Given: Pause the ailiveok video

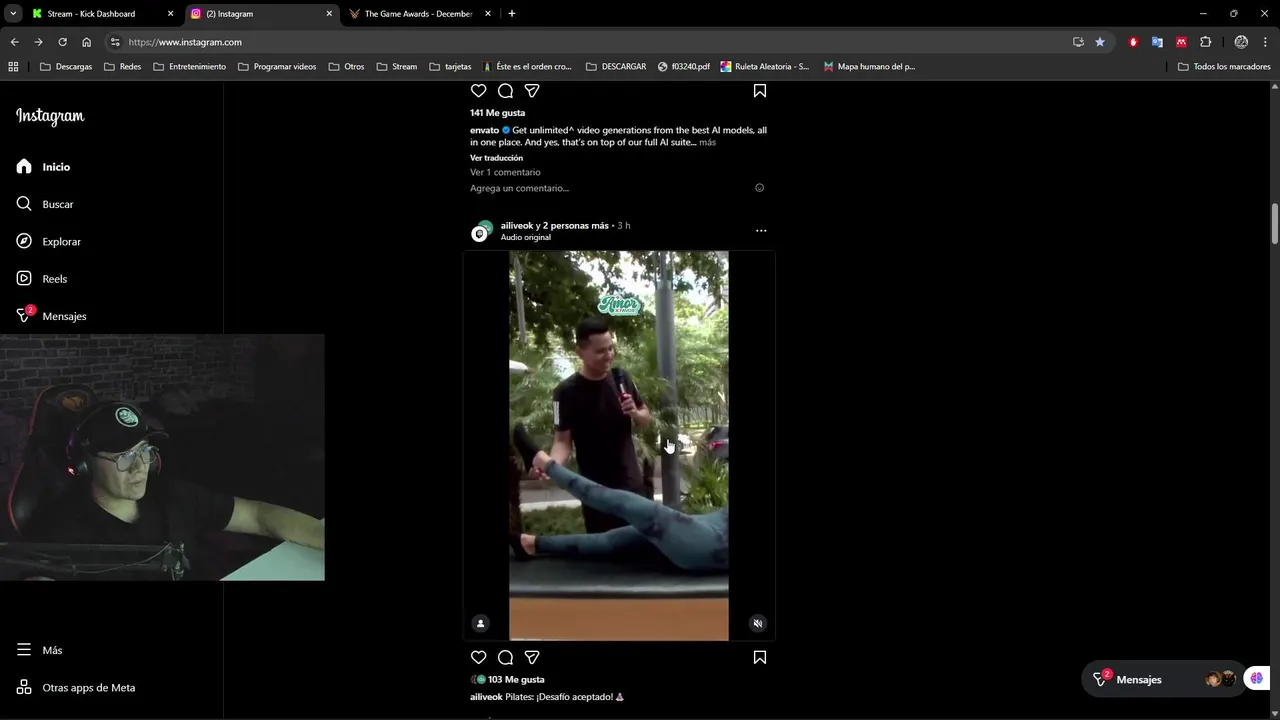Looking at the screenshot, I should point(619,446).
